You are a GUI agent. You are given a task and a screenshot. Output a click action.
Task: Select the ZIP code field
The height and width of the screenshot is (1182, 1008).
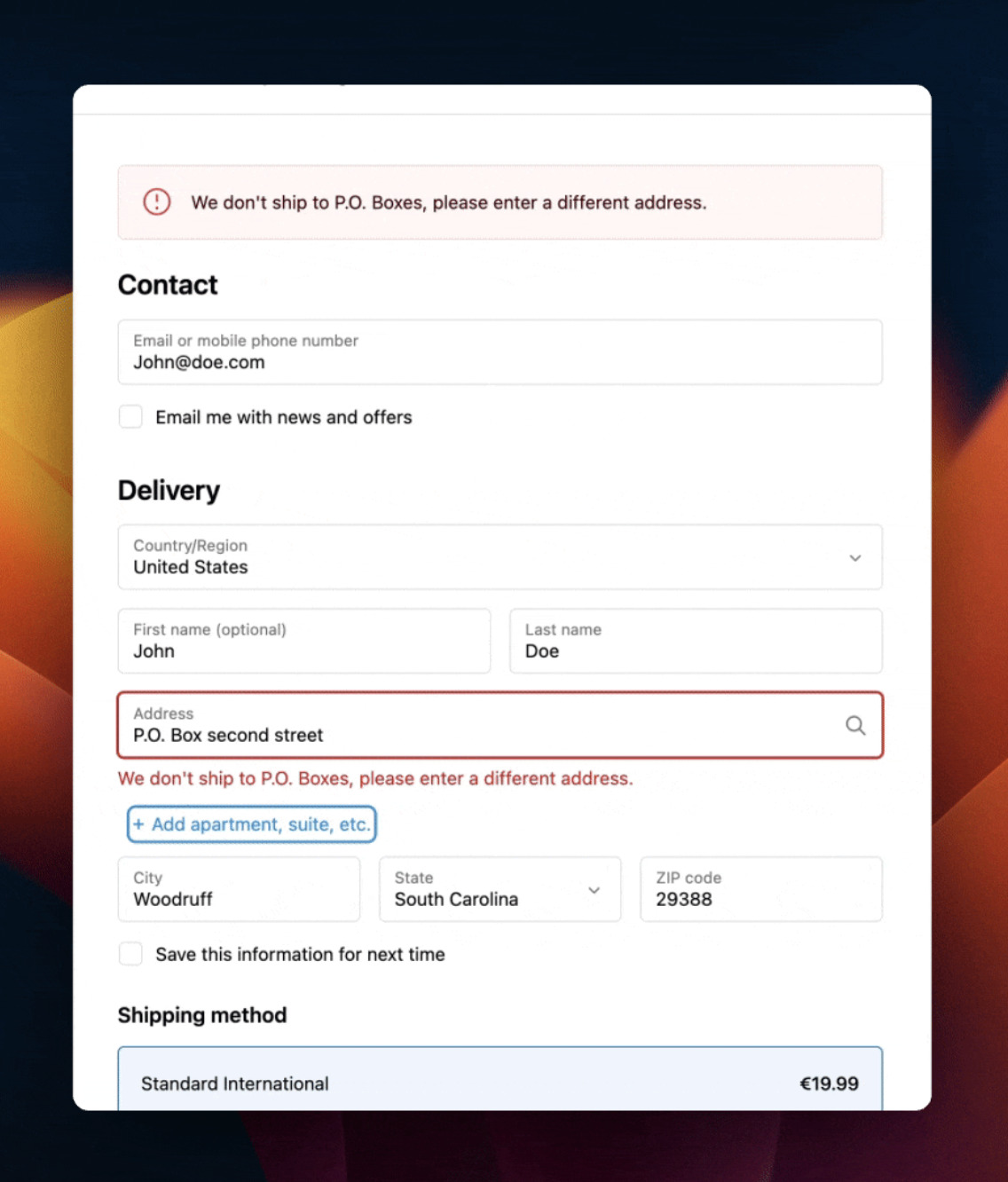click(x=760, y=889)
